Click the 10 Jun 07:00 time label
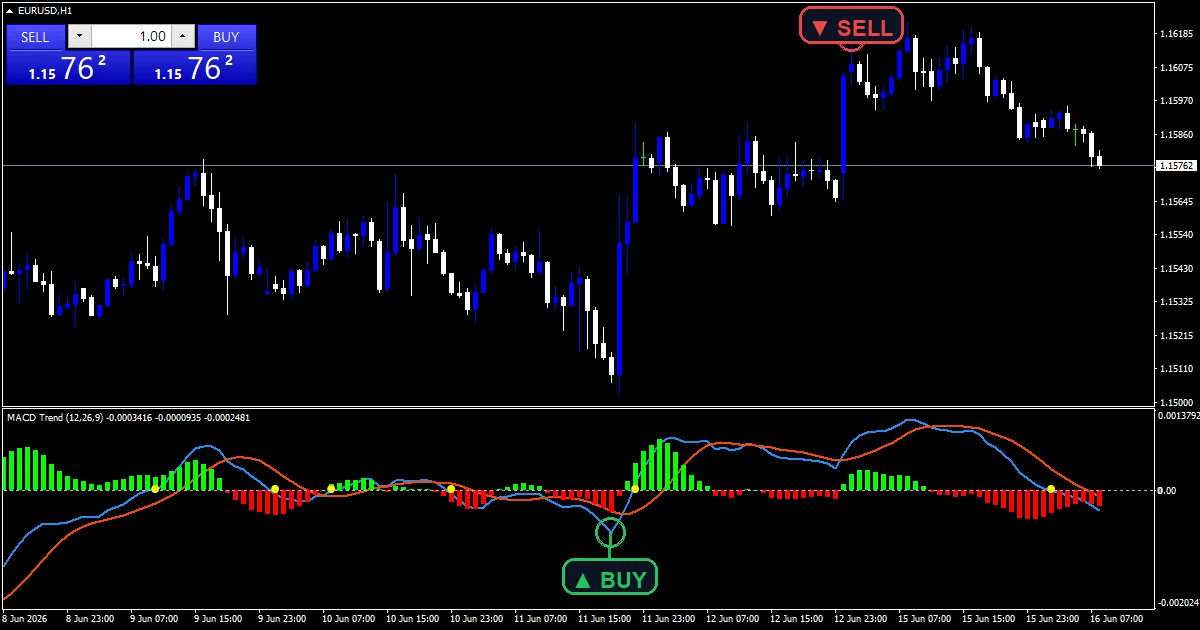 coord(348,619)
